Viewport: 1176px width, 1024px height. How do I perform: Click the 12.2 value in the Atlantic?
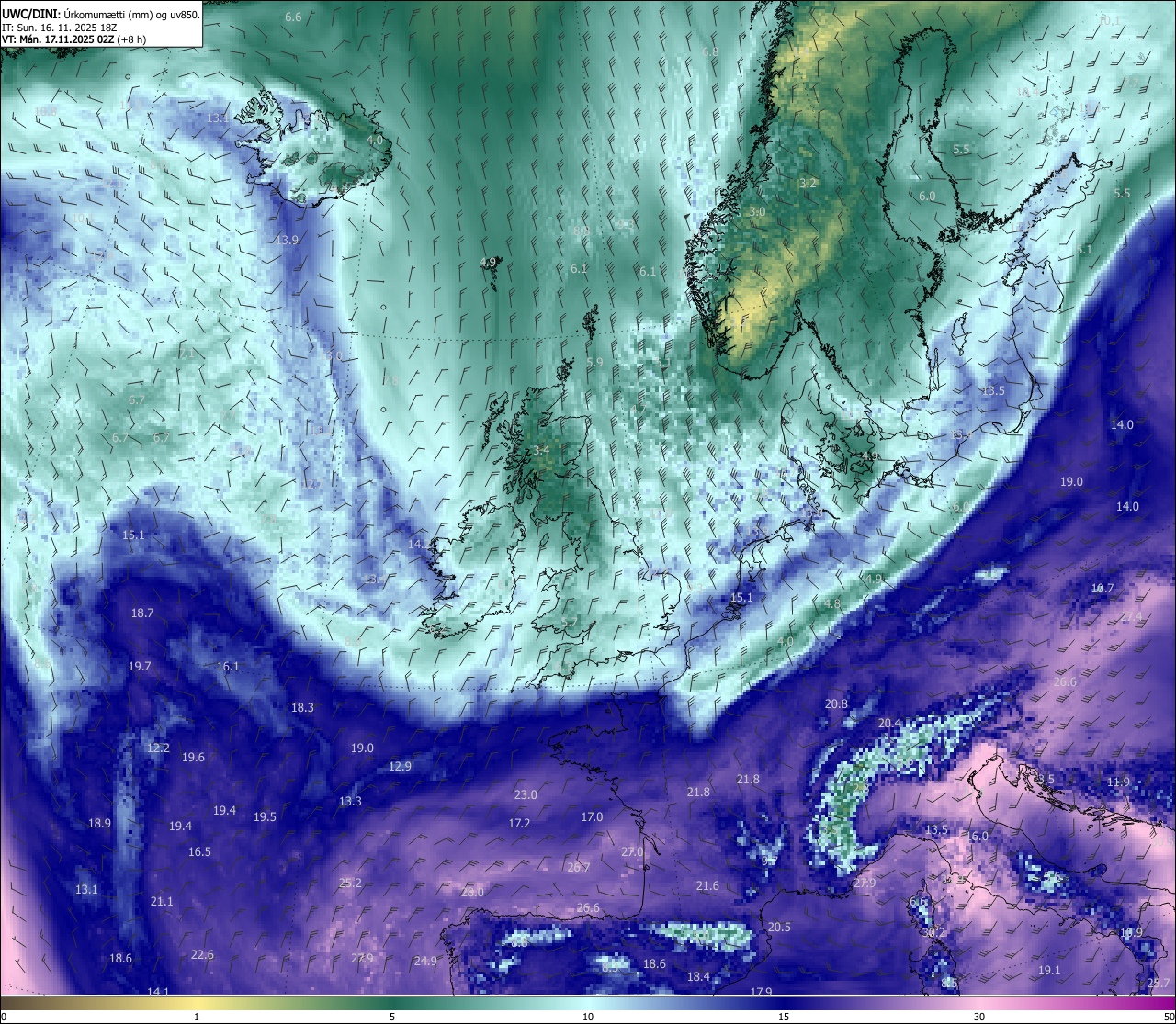(158, 748)
